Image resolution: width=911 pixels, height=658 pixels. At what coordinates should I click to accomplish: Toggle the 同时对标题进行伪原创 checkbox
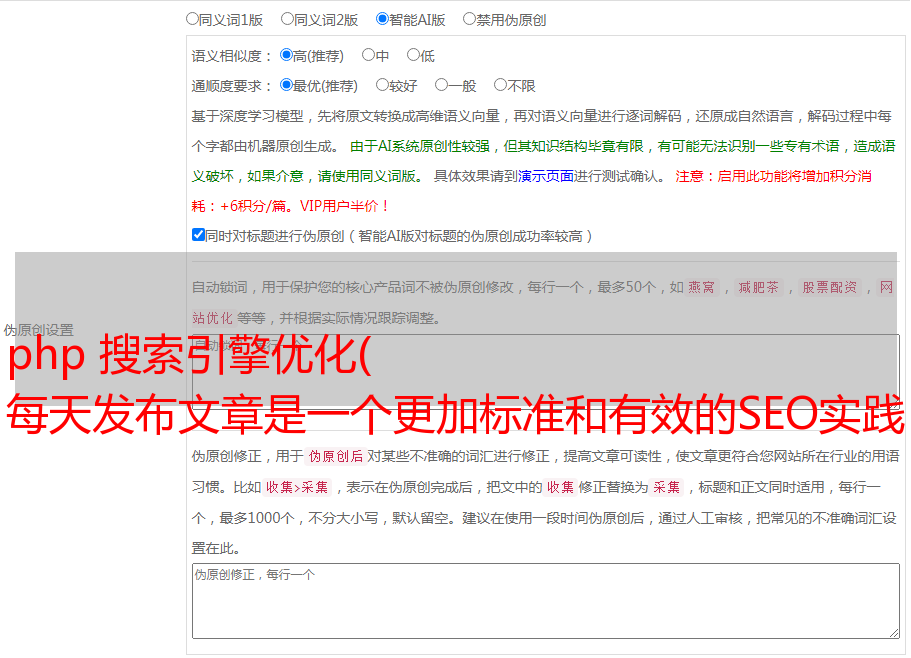(198, 235)
